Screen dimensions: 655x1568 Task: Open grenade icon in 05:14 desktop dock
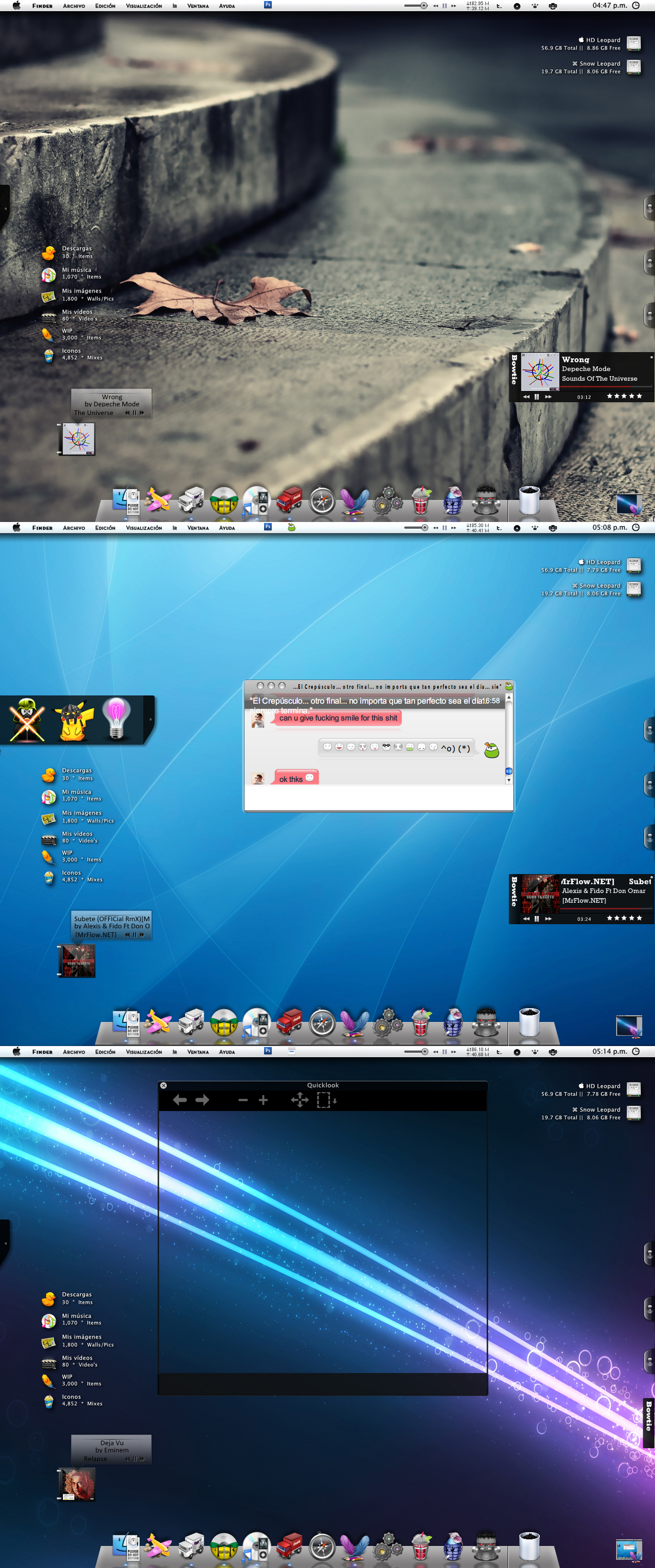click(x=452, y=1546)
